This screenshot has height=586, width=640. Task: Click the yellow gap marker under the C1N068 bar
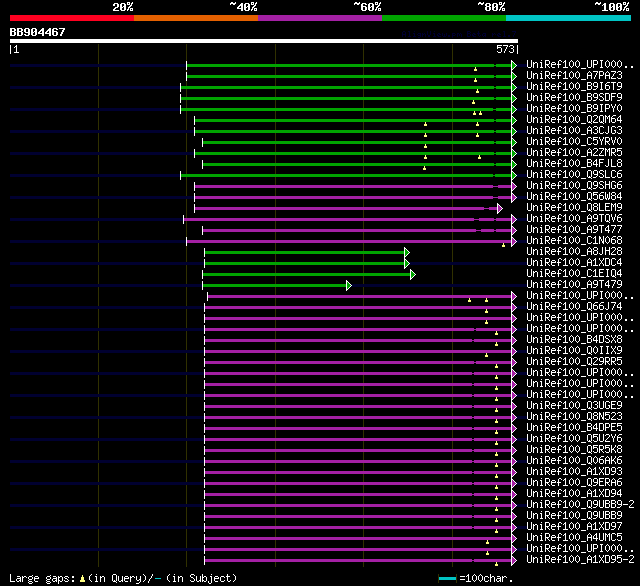point(503,245)
